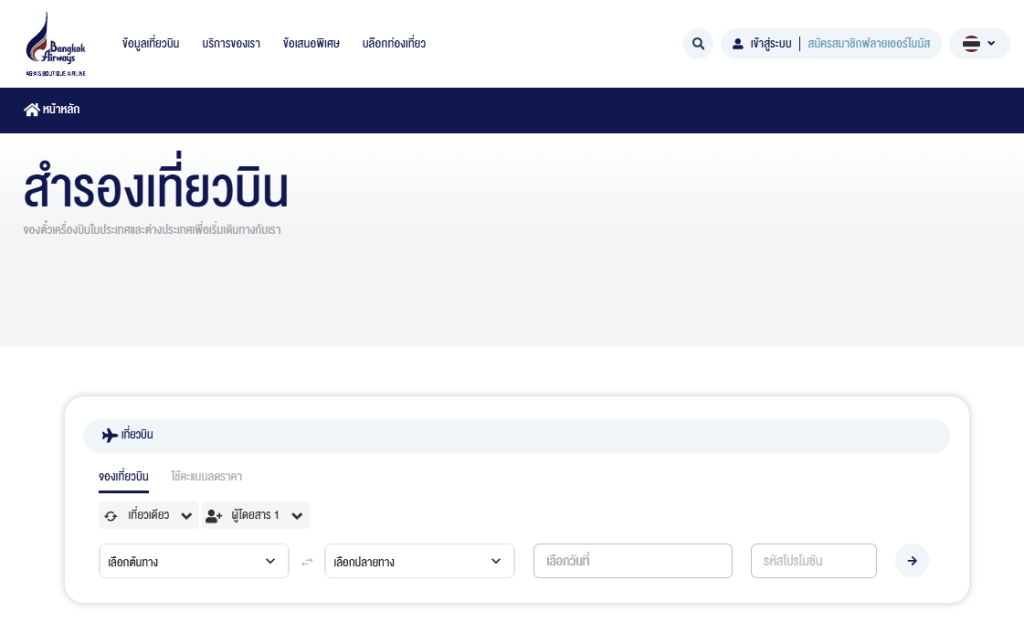
Task: Open the เลือกปลายทาง destination dropdown
Action: (x=419, y=561)
